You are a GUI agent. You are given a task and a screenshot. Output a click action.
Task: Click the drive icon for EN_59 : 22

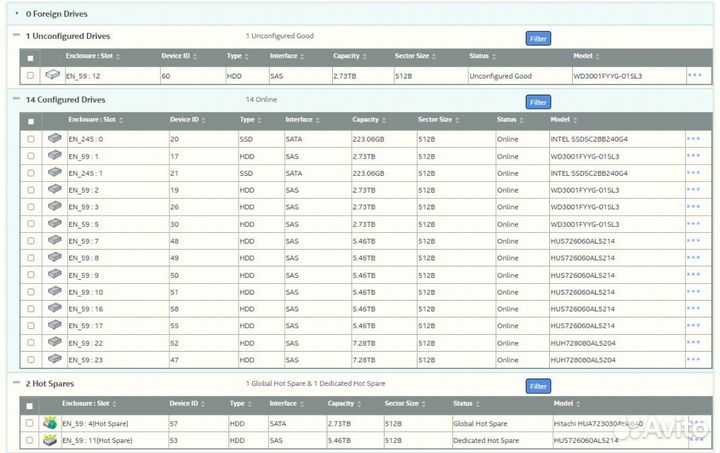[56, 342]
